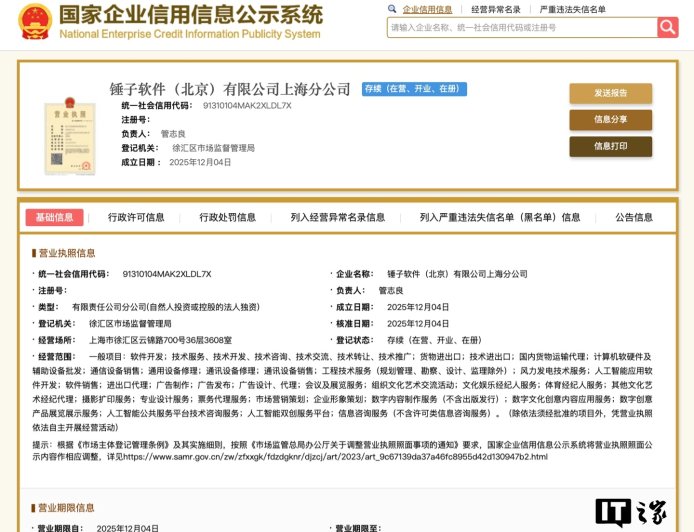The height and width of the screenshot is (532, 694).
Task: Click the license section 登记机关 value
Action: pos(130,324)
